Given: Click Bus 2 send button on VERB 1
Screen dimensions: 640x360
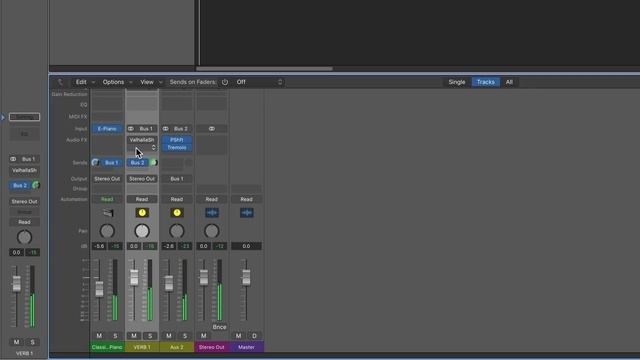Looking at the screenshot, I should 138,162.
